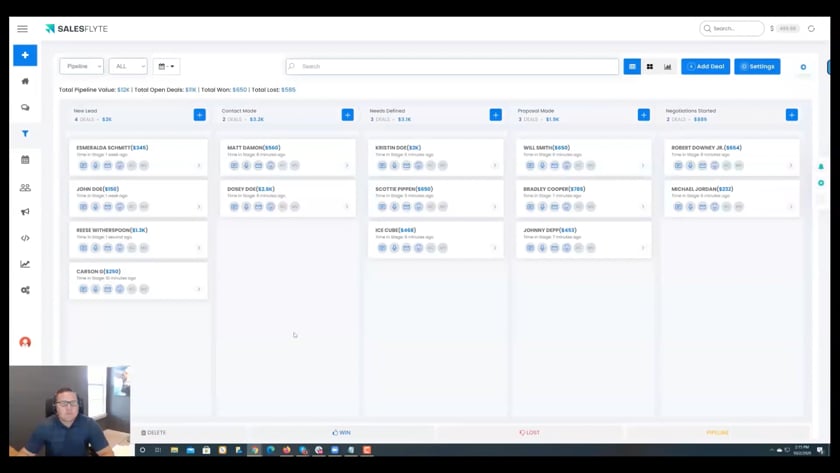This screenshot has height=473, width=840.
Task: Expand Michael Jordan card chevron
Action: tap(791, 207)
